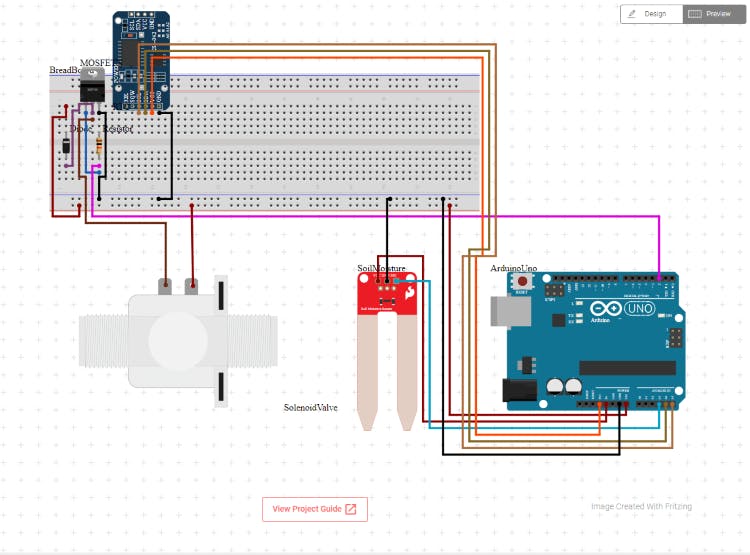Click the Image Created With Fritzing text
Viewport: 750px width, 555px height.
(x=640, y=506)
